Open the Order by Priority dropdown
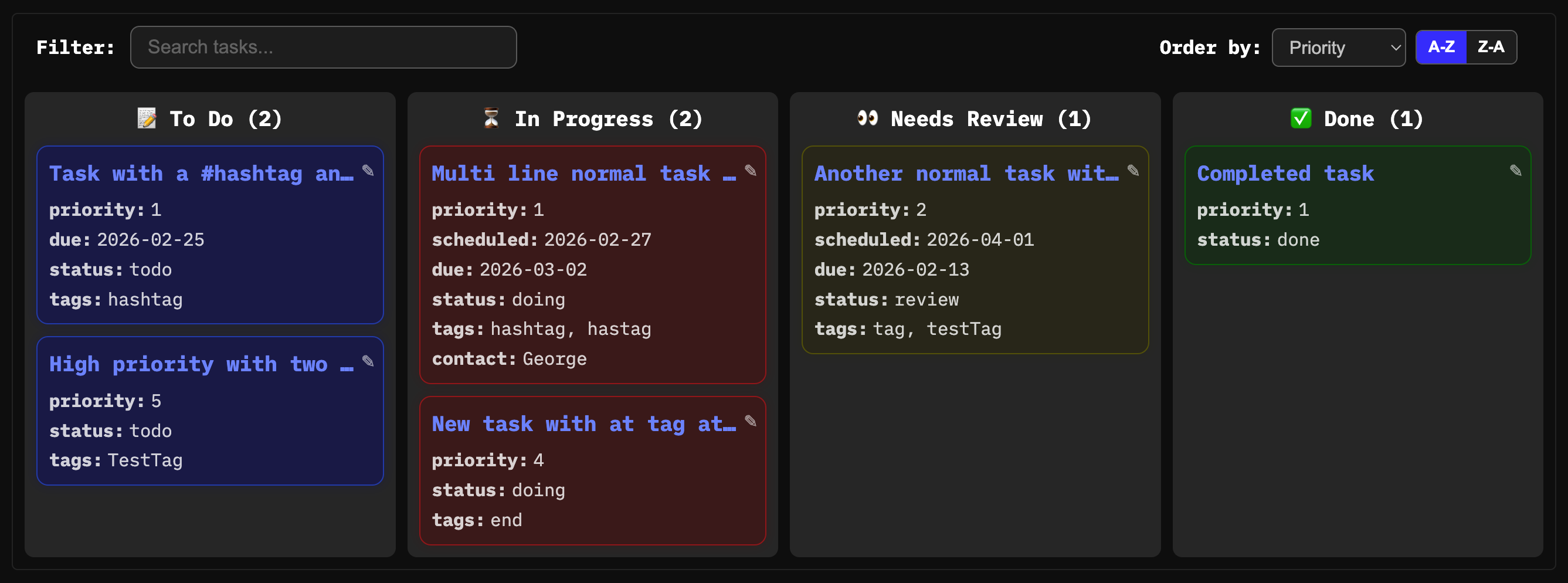The image size is (1568, 583). point(1338,48)
